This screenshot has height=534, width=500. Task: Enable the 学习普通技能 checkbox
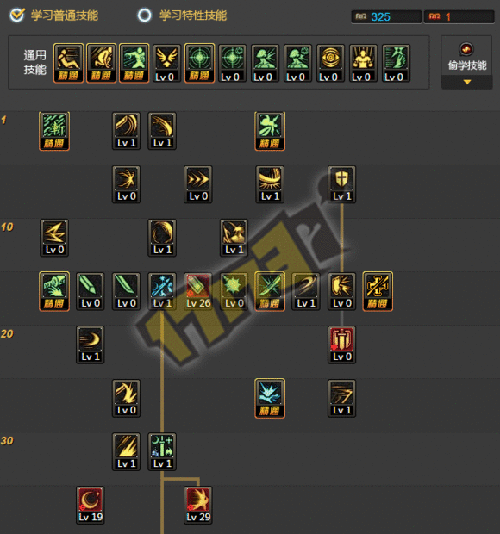coord(17,15)
